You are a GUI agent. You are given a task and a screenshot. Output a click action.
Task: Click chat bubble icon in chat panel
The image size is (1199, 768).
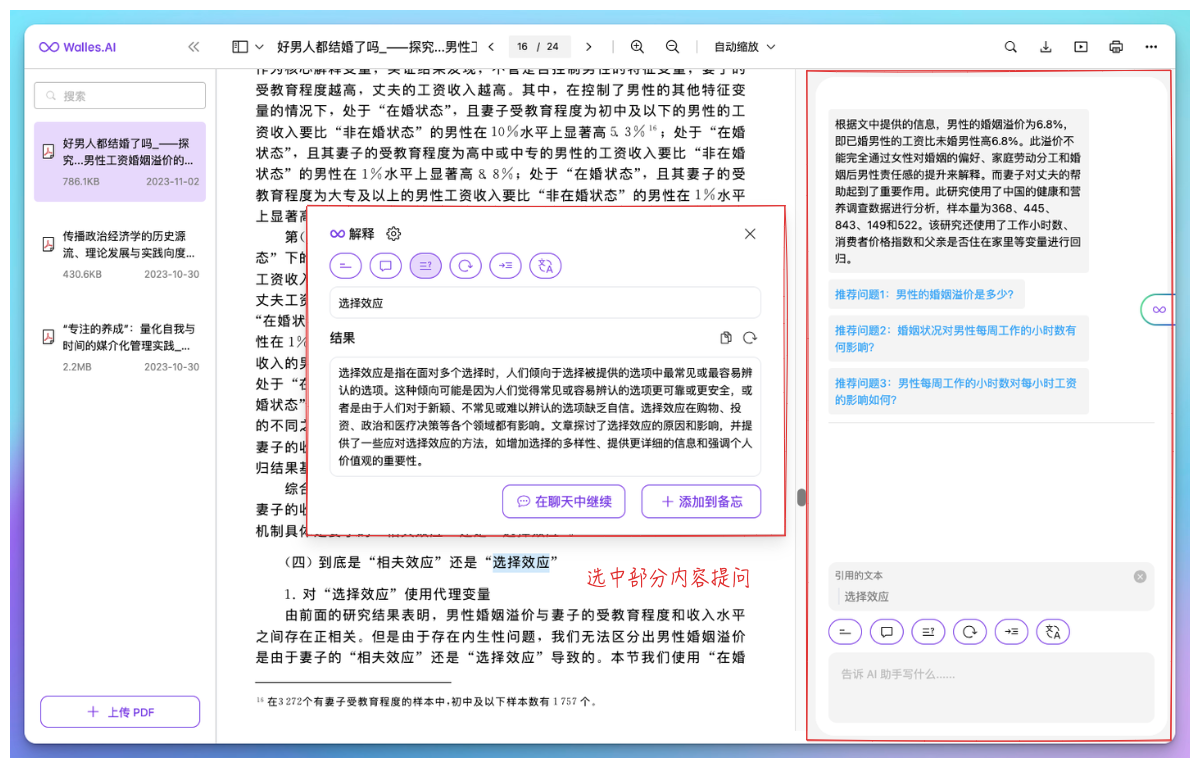pos(886,632)
